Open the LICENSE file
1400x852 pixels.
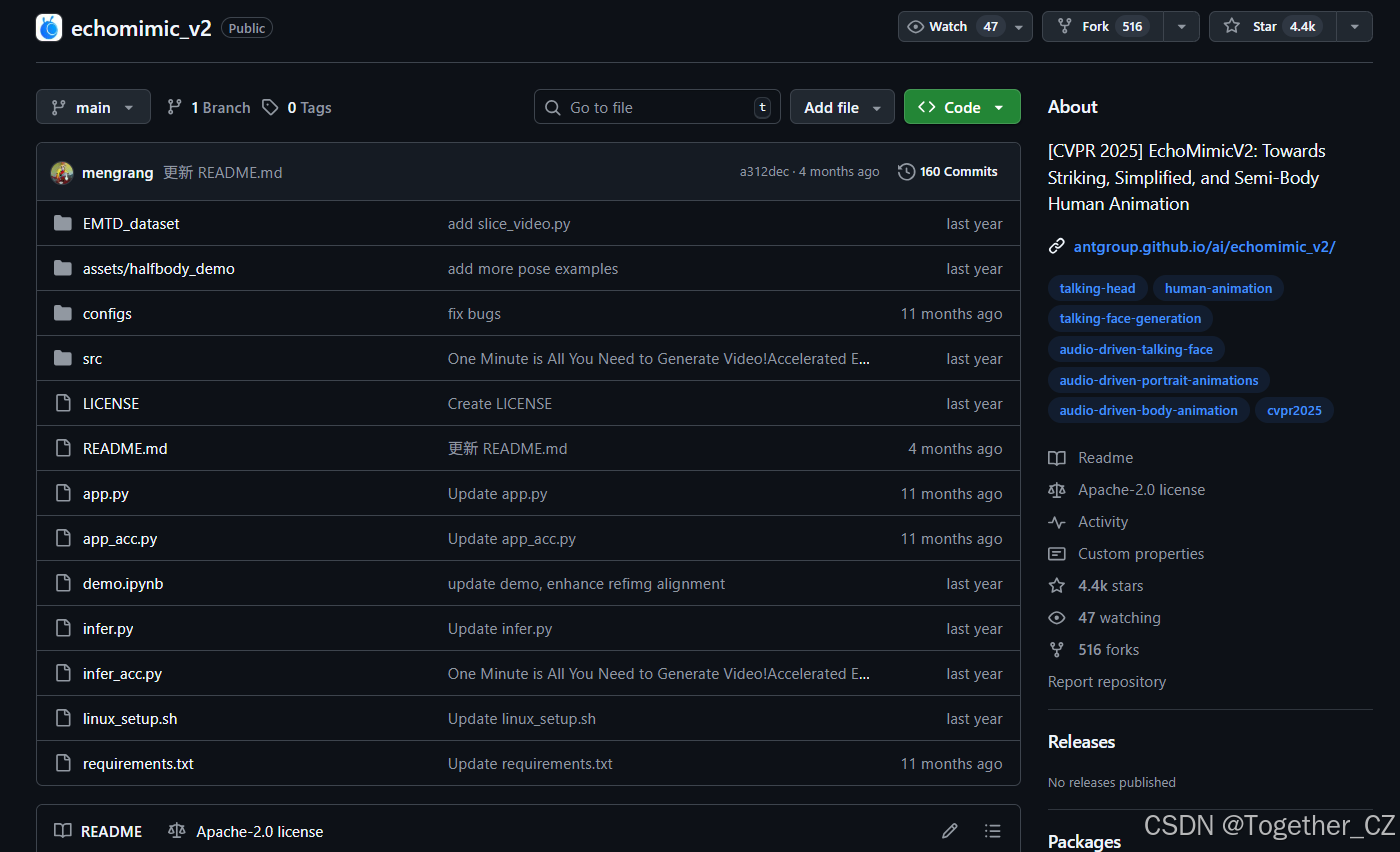click(111, 404)
